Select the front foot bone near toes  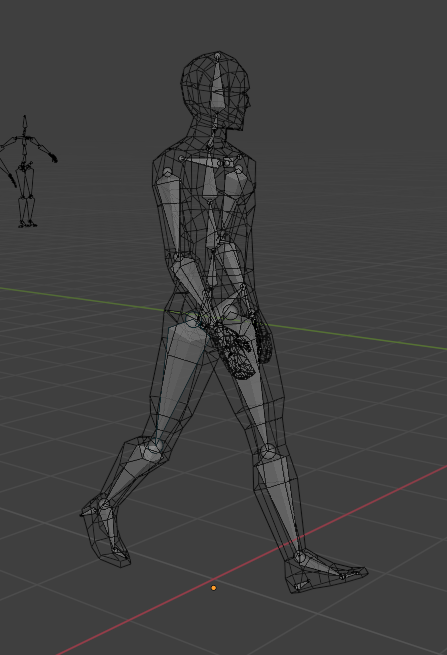330,566
